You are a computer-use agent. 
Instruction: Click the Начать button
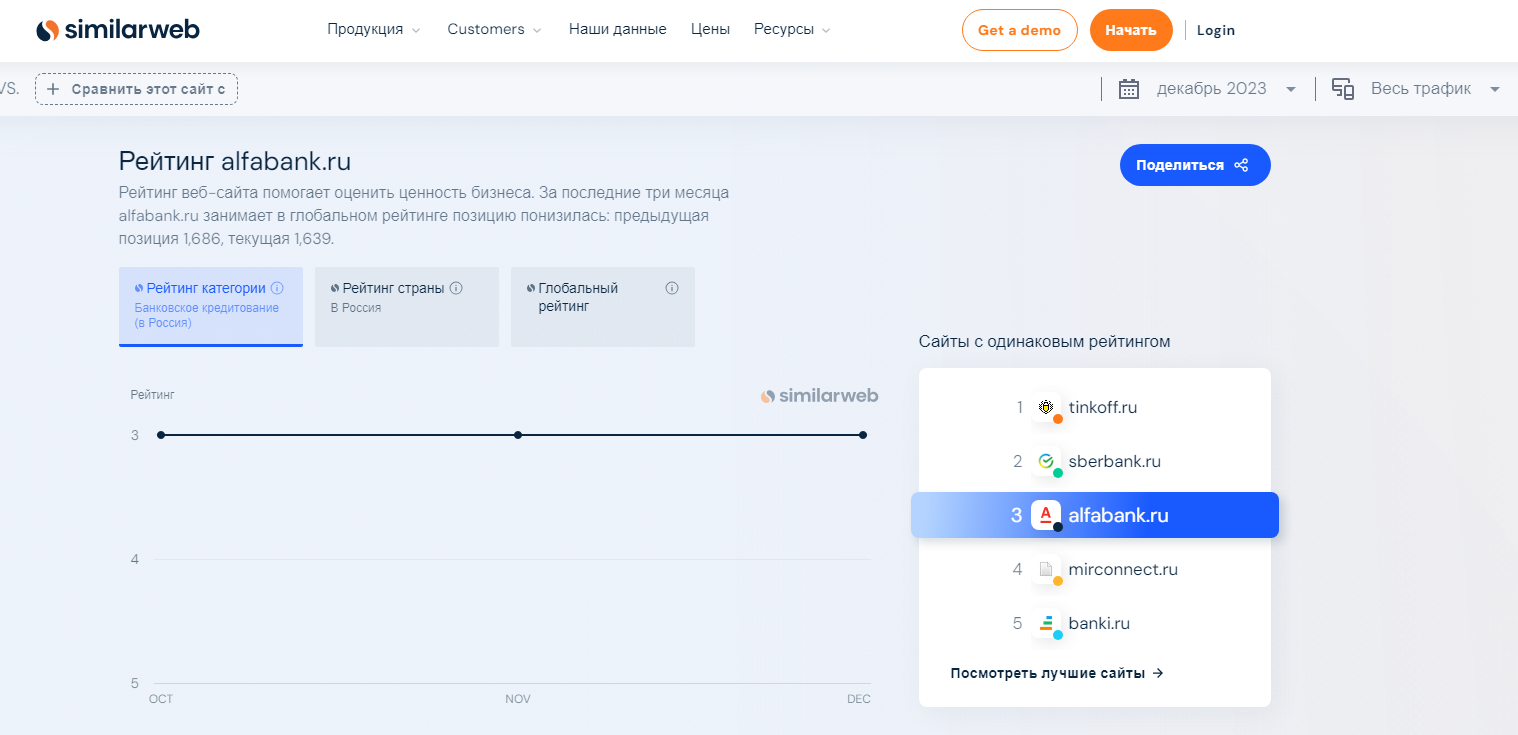[1131, 30]
